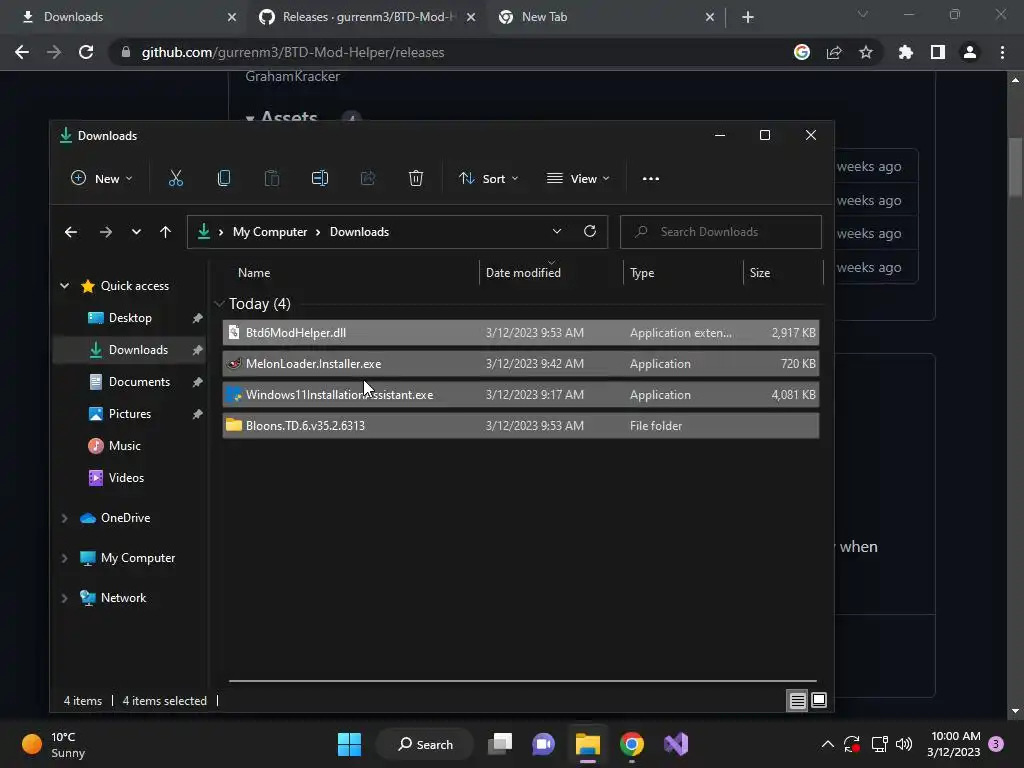
Task: Open Chrome side panel icon
Action: click(938, 52)
